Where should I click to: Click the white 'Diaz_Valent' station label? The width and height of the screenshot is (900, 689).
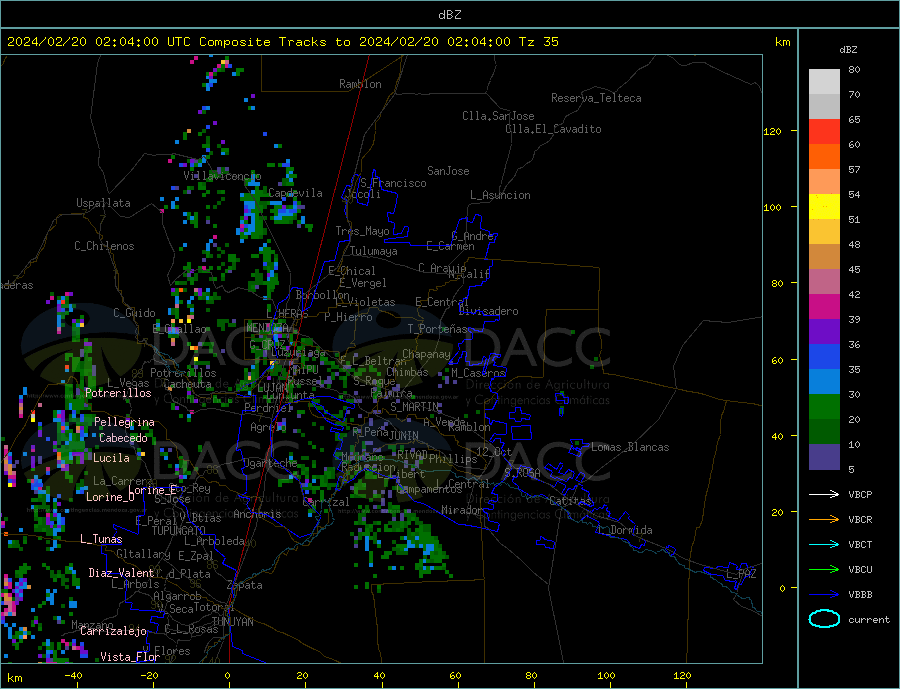point(122,573)
